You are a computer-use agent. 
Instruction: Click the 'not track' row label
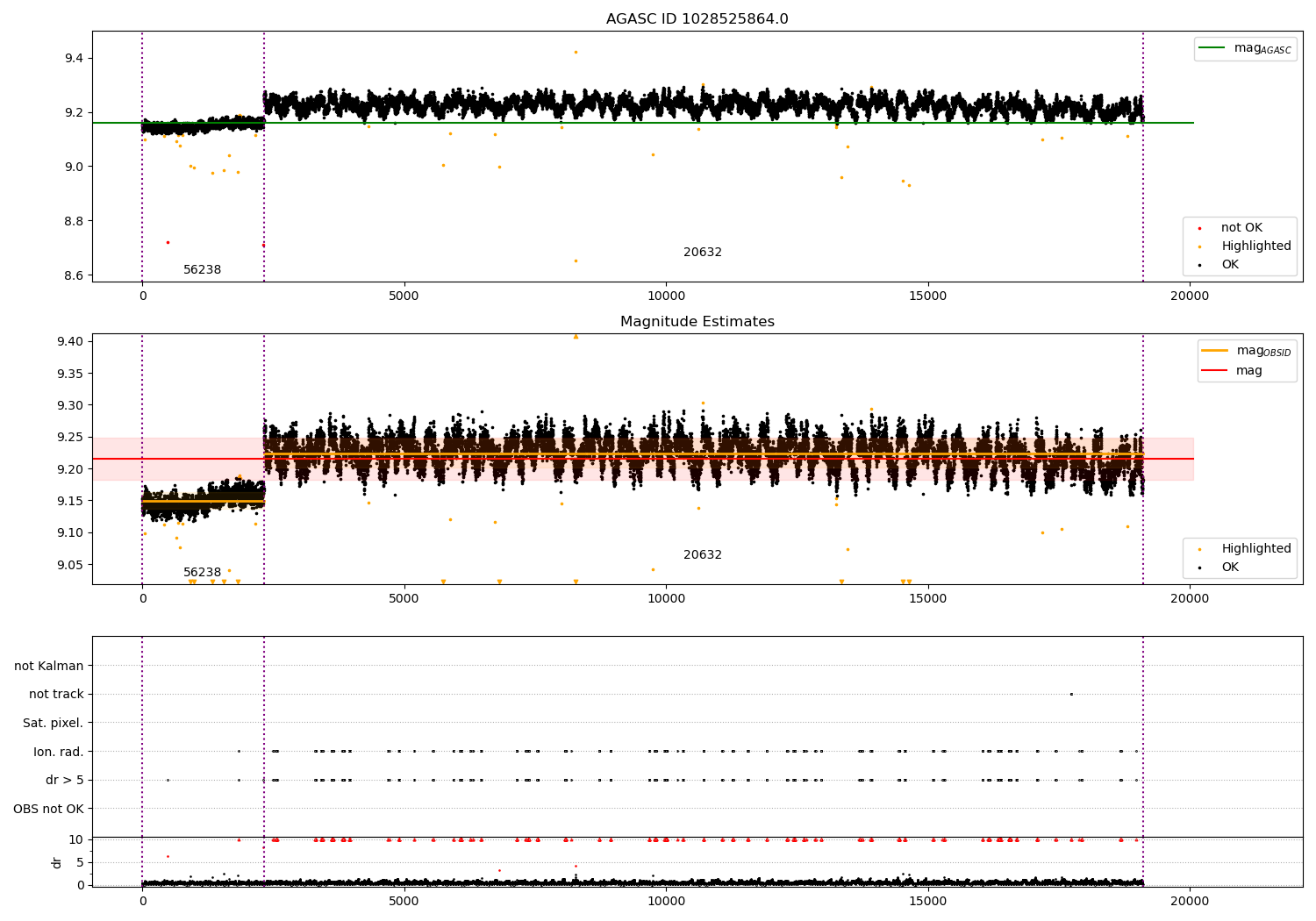click(56, 694)
